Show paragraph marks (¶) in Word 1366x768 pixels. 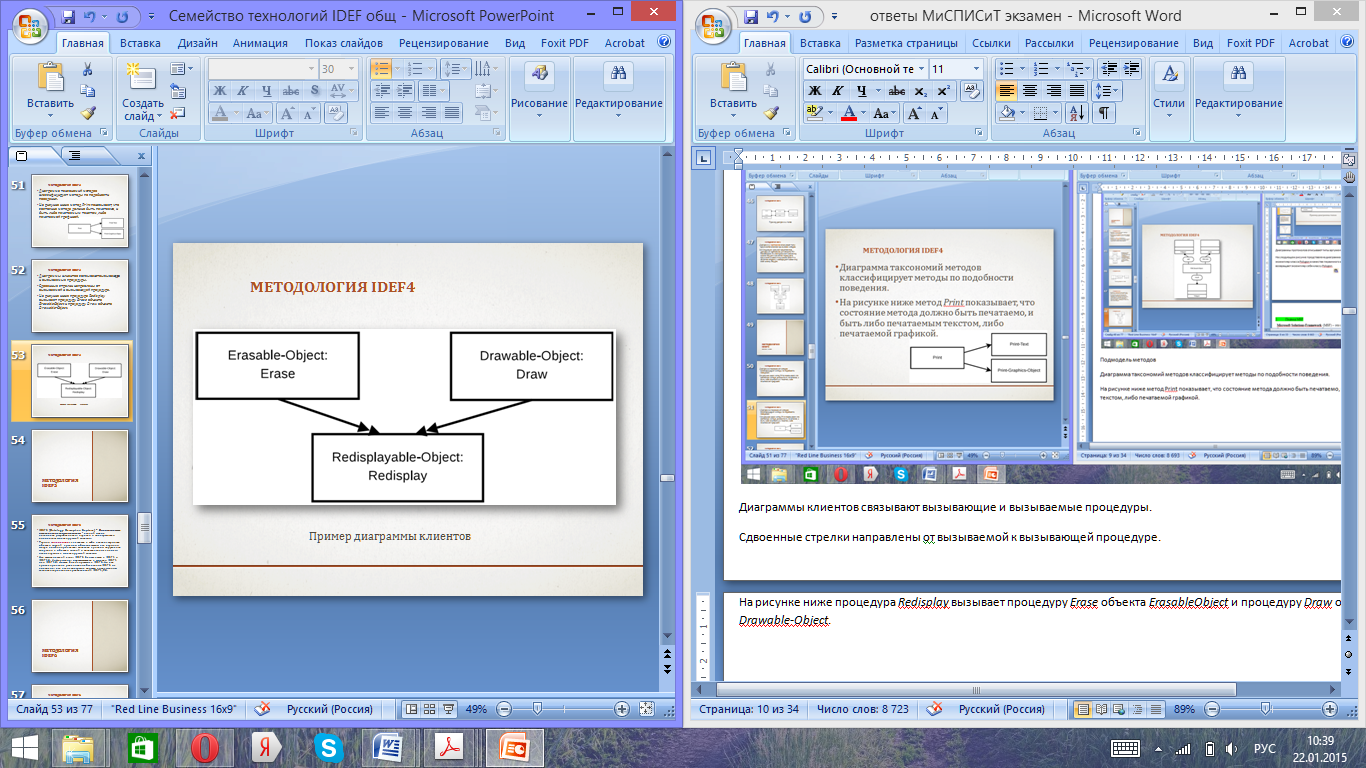(x=1104, y=113)
